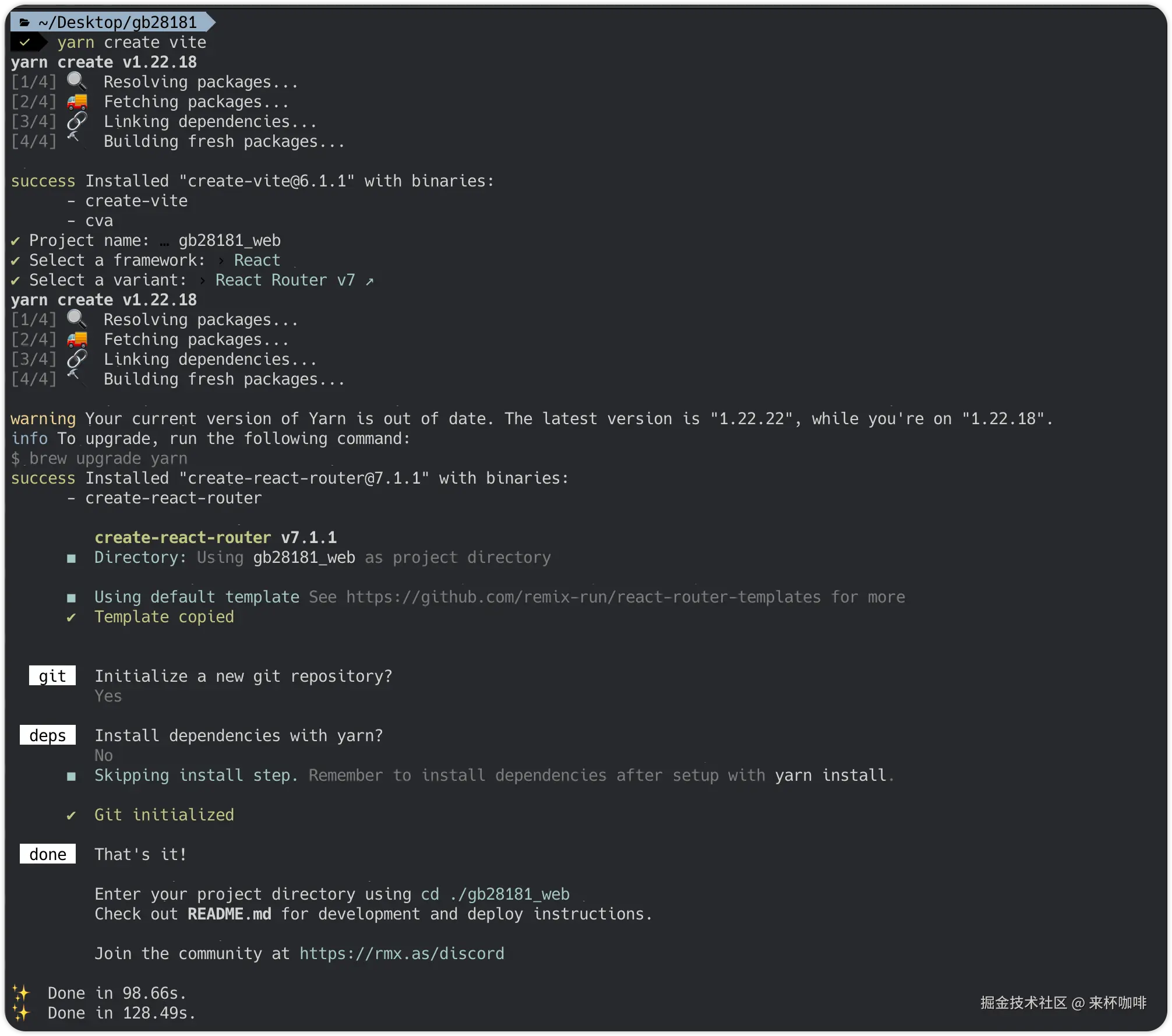Click the folder icon in prompt path

[x=24, y=23]
